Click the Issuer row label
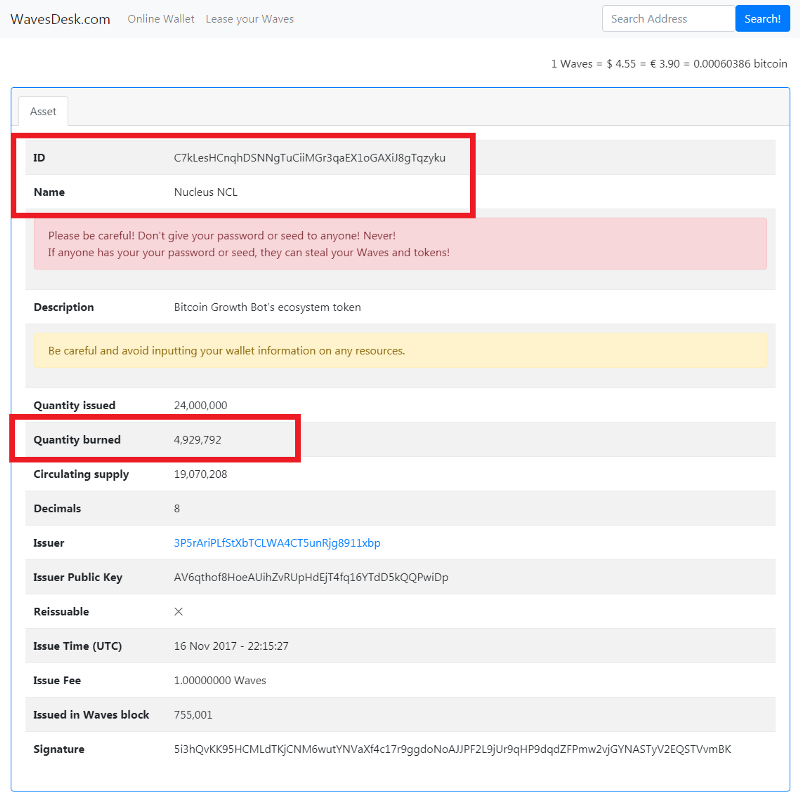The height and width of the screenshot is (804, 800). coord(49,543)
